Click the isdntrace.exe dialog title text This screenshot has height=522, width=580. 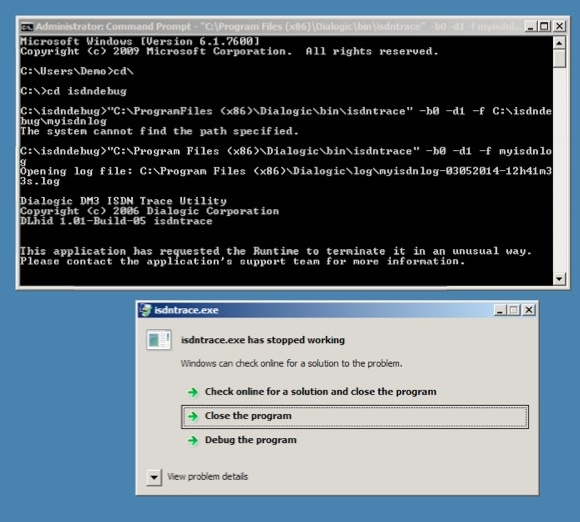point(186,310)
